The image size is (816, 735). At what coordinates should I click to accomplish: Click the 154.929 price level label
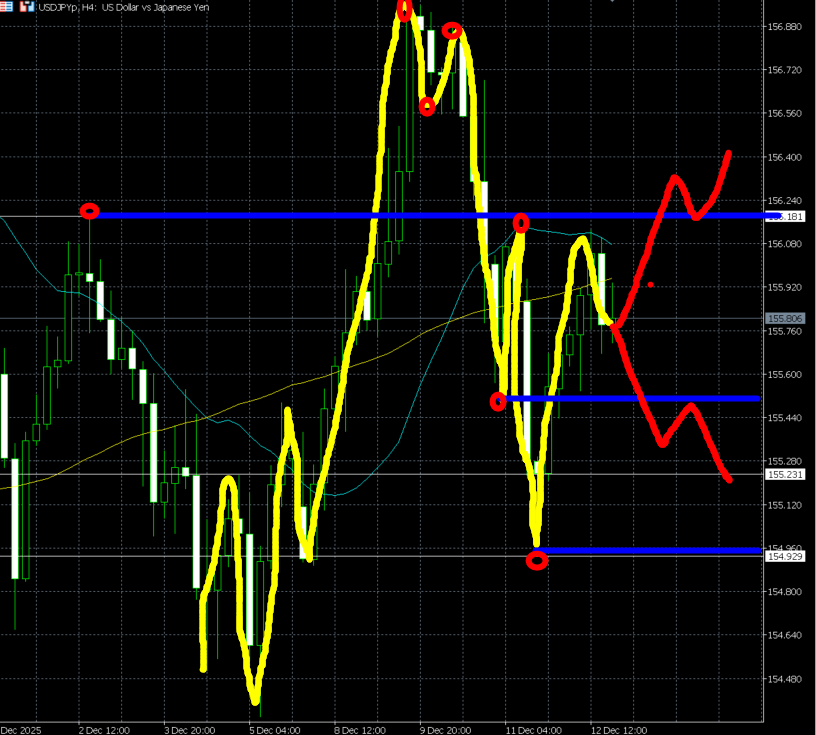(785, 556)
